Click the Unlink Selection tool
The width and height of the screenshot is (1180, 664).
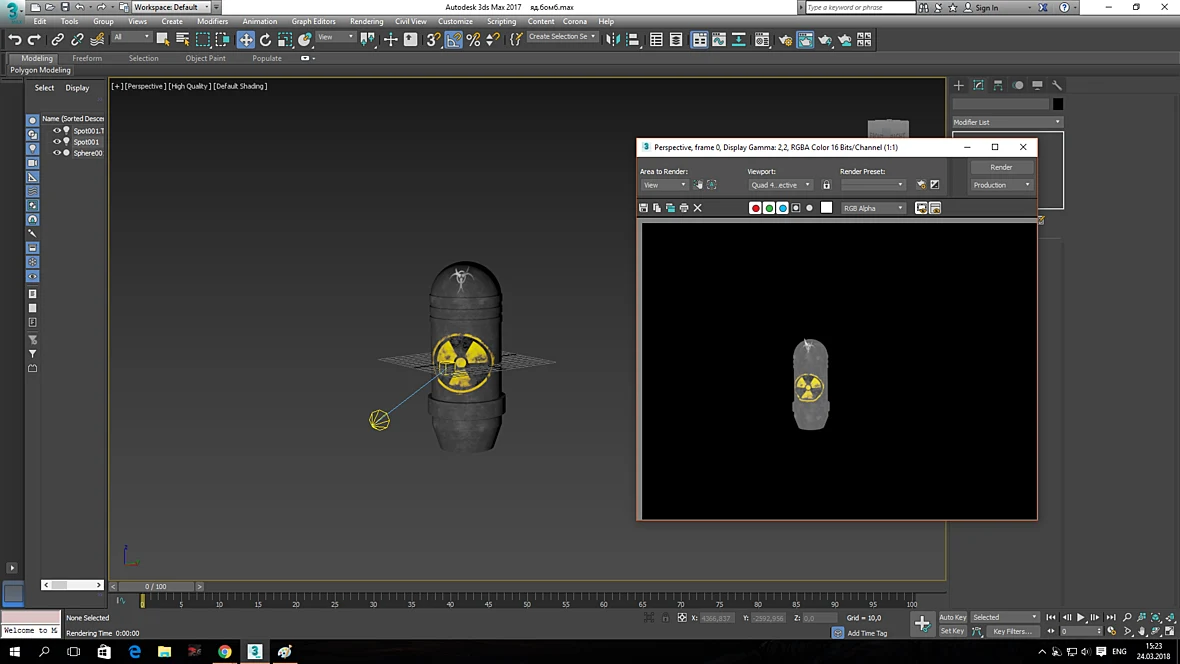[77, 39]
